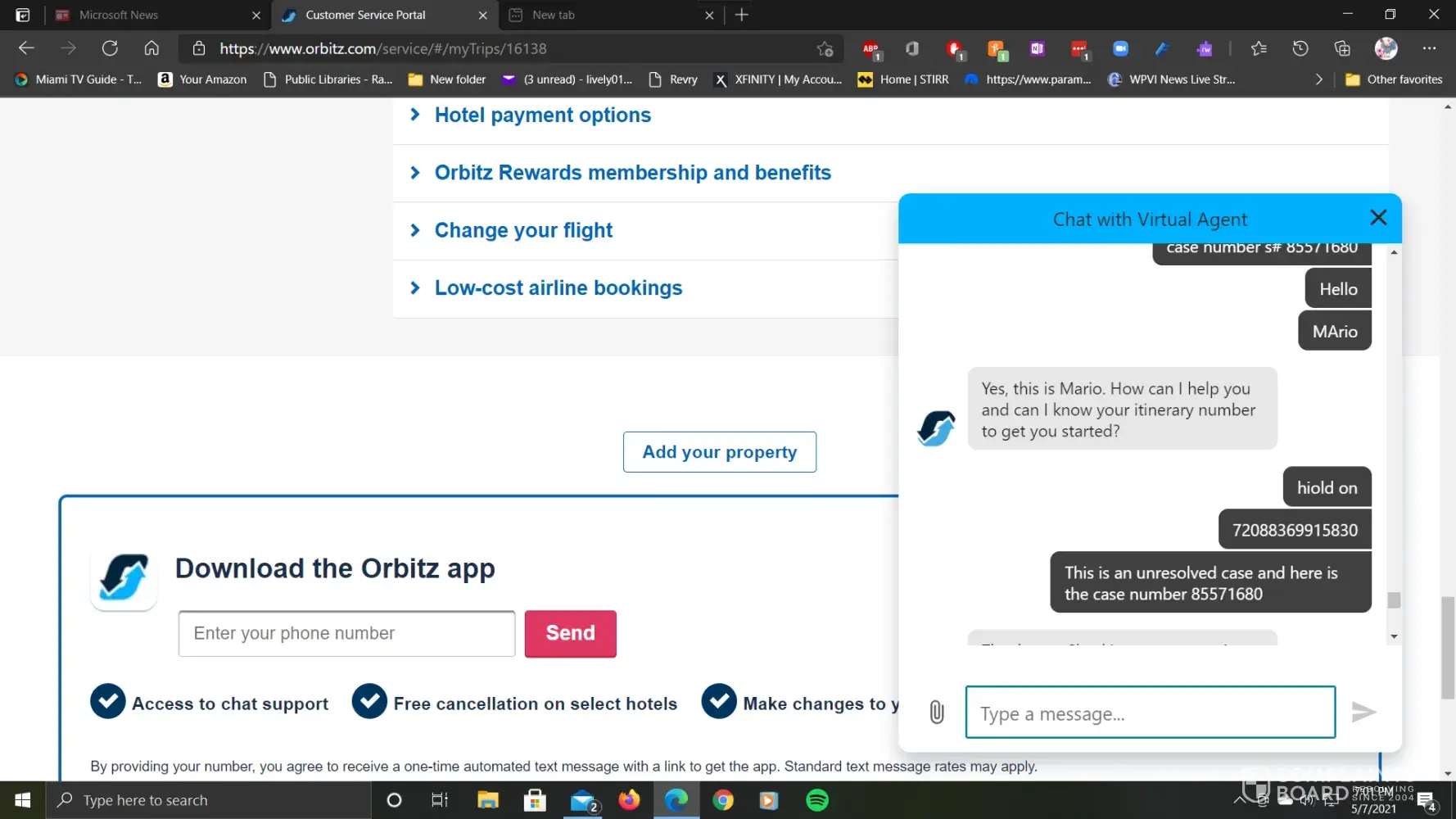The image size is (1456, 819).
Task: Open Cortana from the taskbar
Action: click(x=394, y=800)
